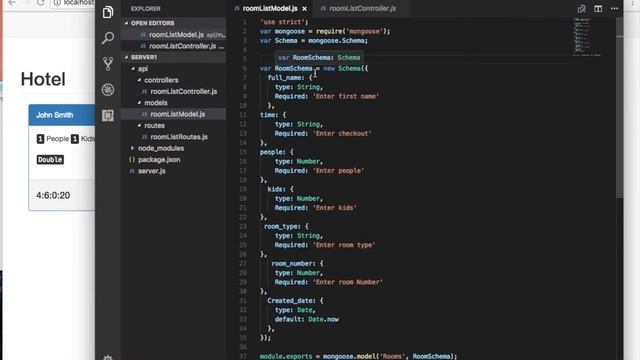Viewport: 640px width, 360px height.
Task: Switch to the roomListModel.js editor tab
Action: (270, 9)
